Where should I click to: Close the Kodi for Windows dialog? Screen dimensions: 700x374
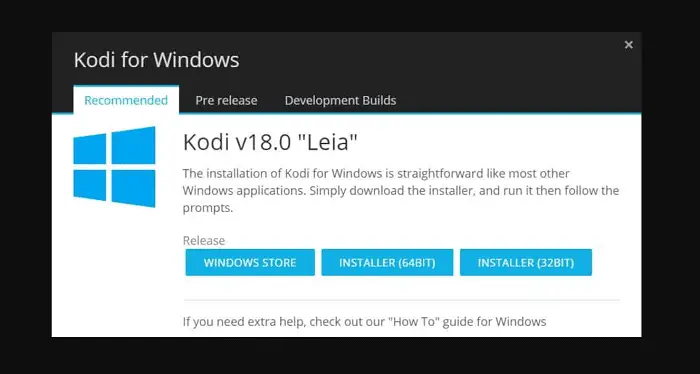[629, 45]
